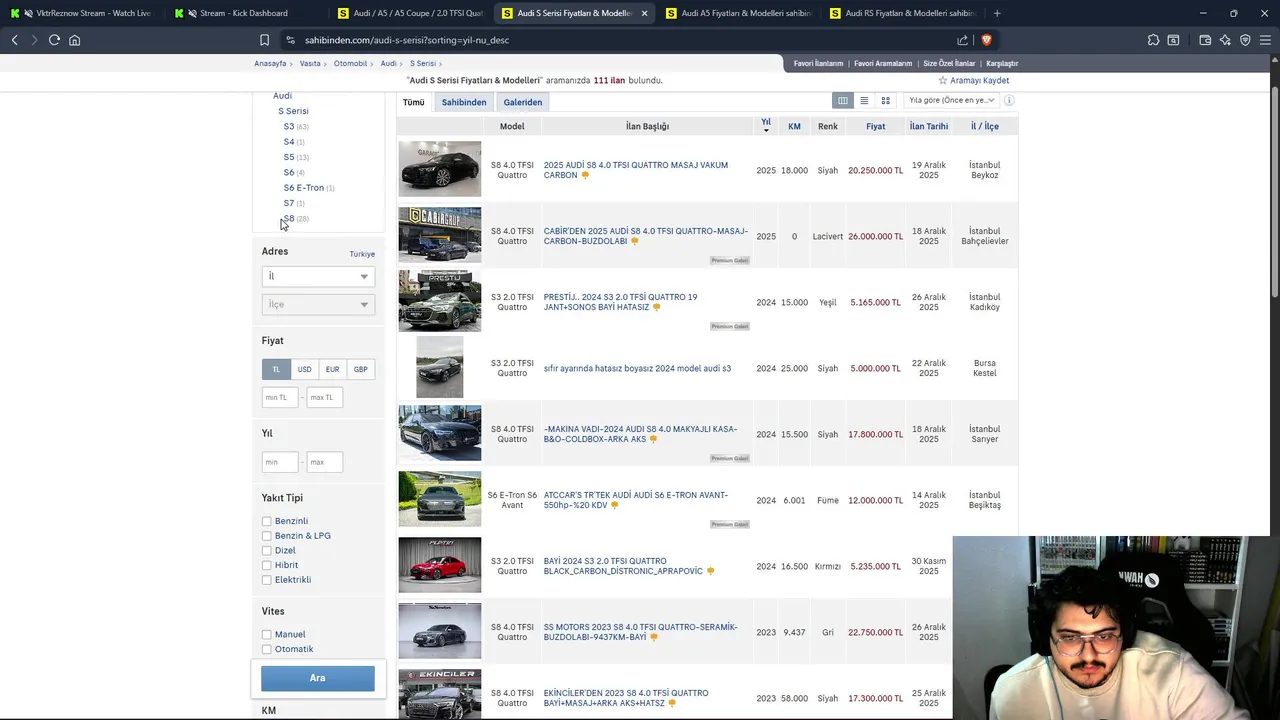Open 2025 Audi S8 Masaj Vakum listing

(x=636, y=170)
